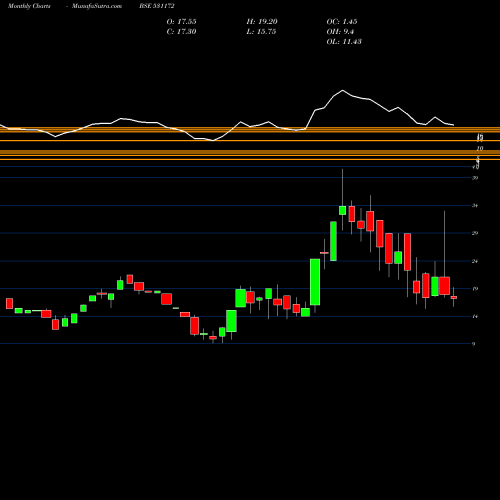Click the 'Monthly Charts' title text
500x500 pixels.
click(x=29, y=6)
